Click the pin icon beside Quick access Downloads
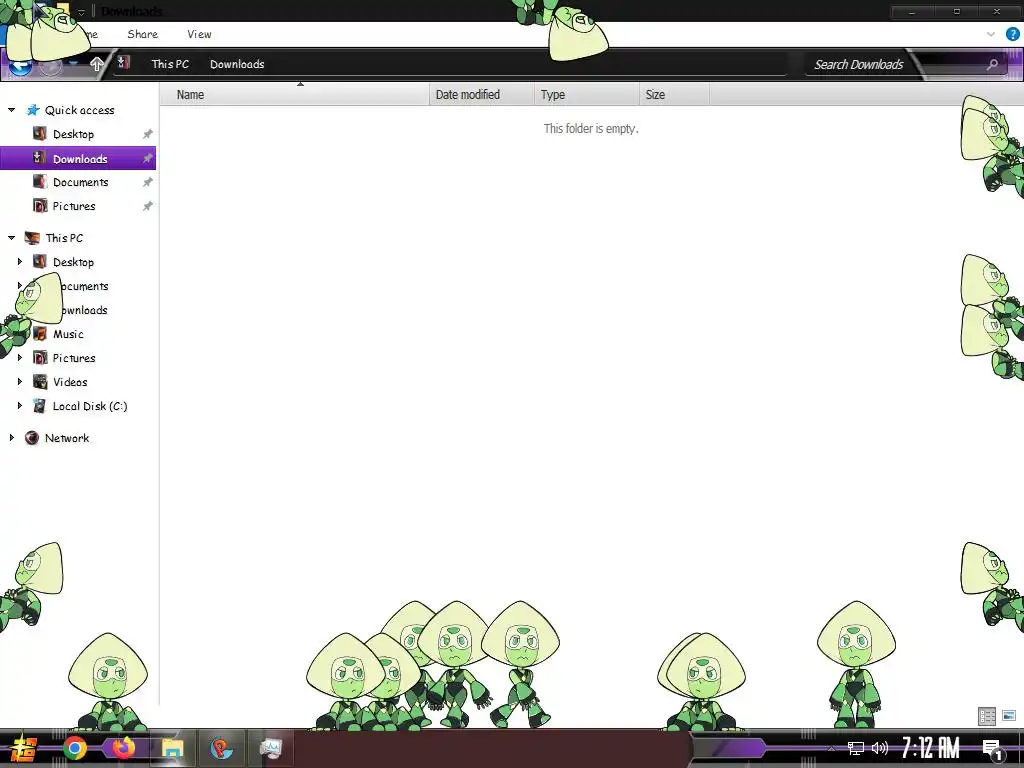The image size is (1024, 768). (x=148, y=159)
